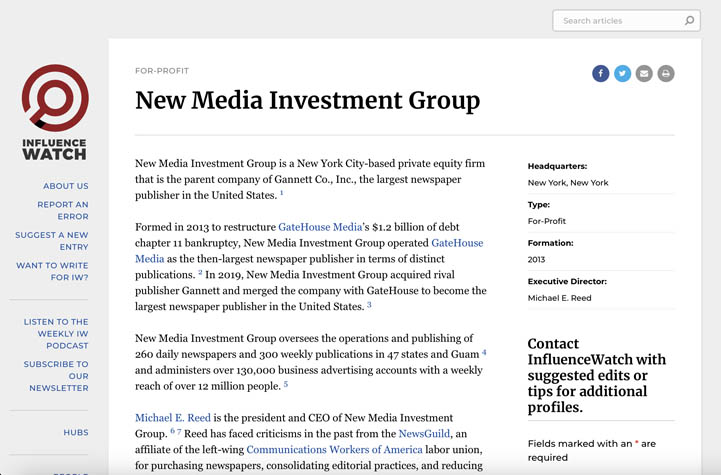Click the Formation label

coord(550,243)
